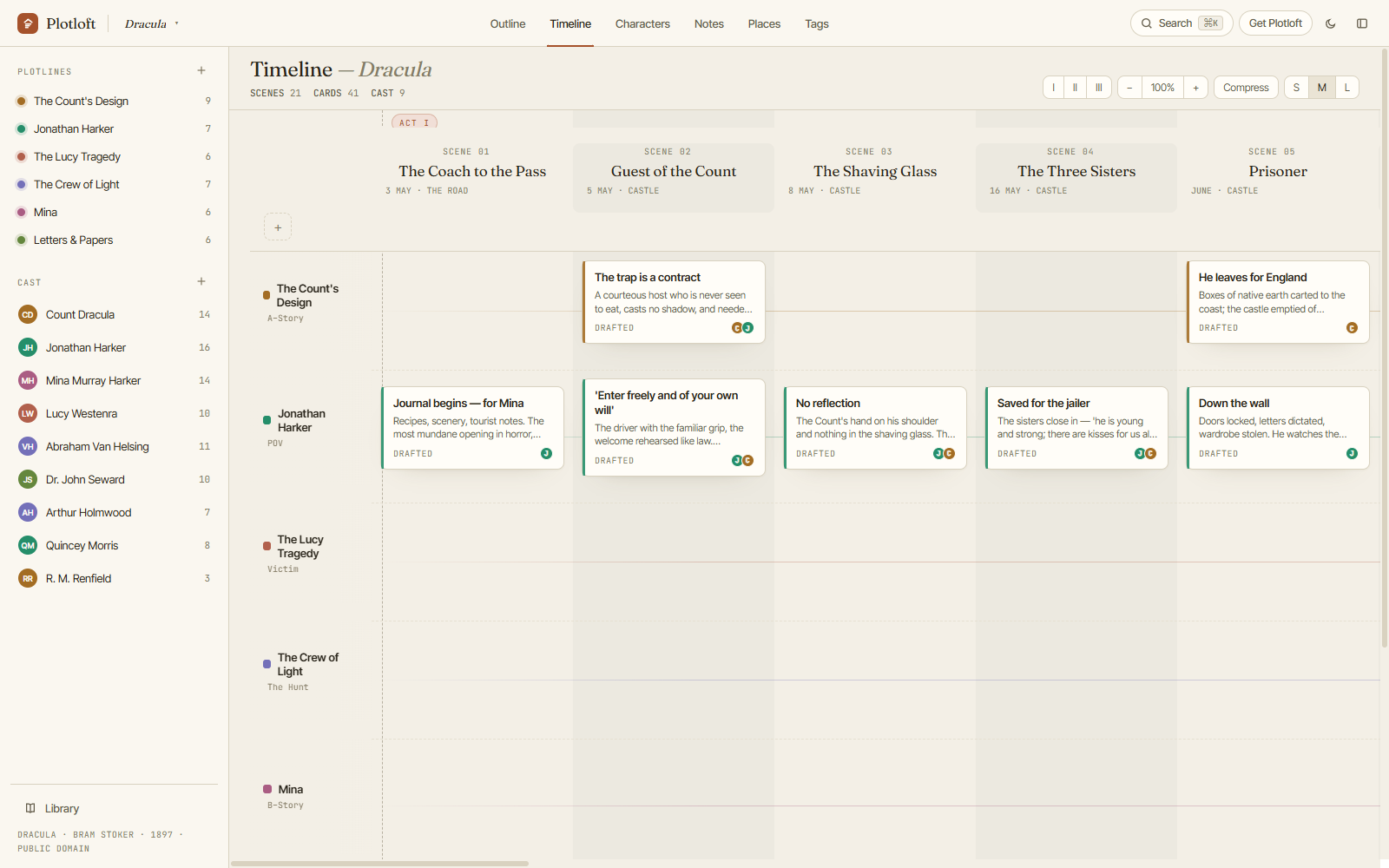This screenshot has height=868, width=1389.
Task: Set card size to S
Action: (x=1297, y=88)
